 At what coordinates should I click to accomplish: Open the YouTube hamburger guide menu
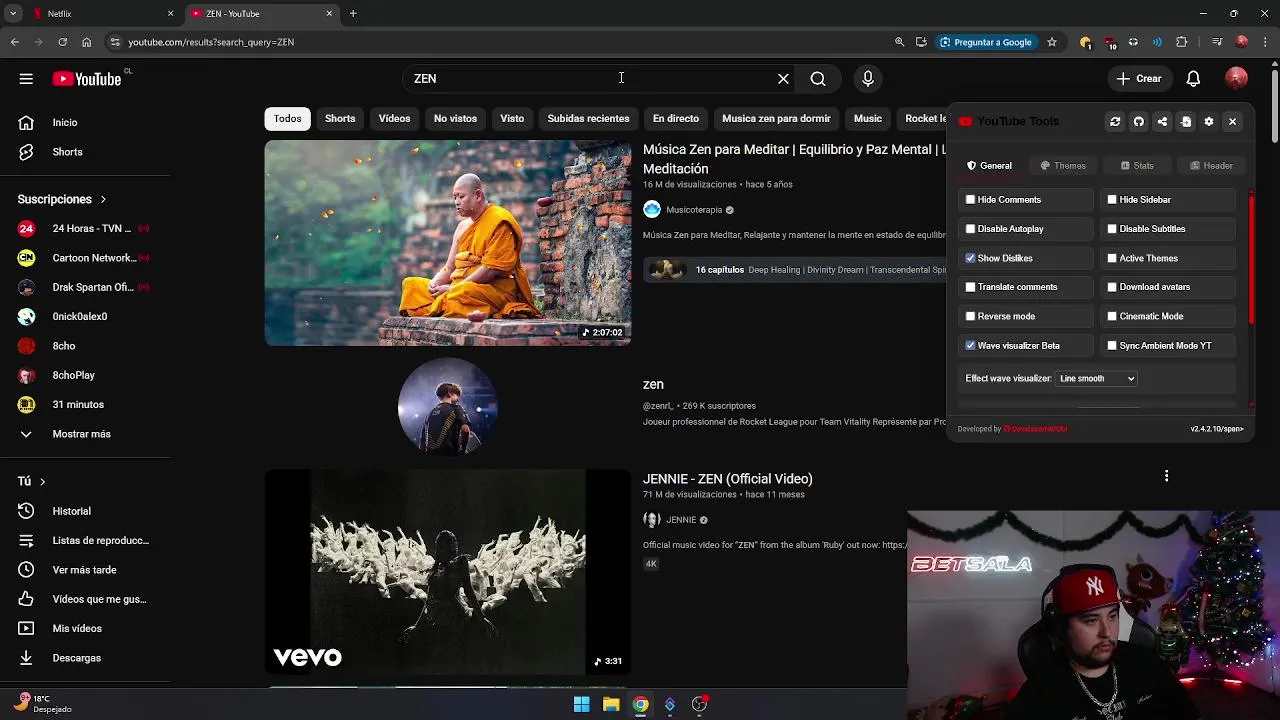(x=26, y=79)
